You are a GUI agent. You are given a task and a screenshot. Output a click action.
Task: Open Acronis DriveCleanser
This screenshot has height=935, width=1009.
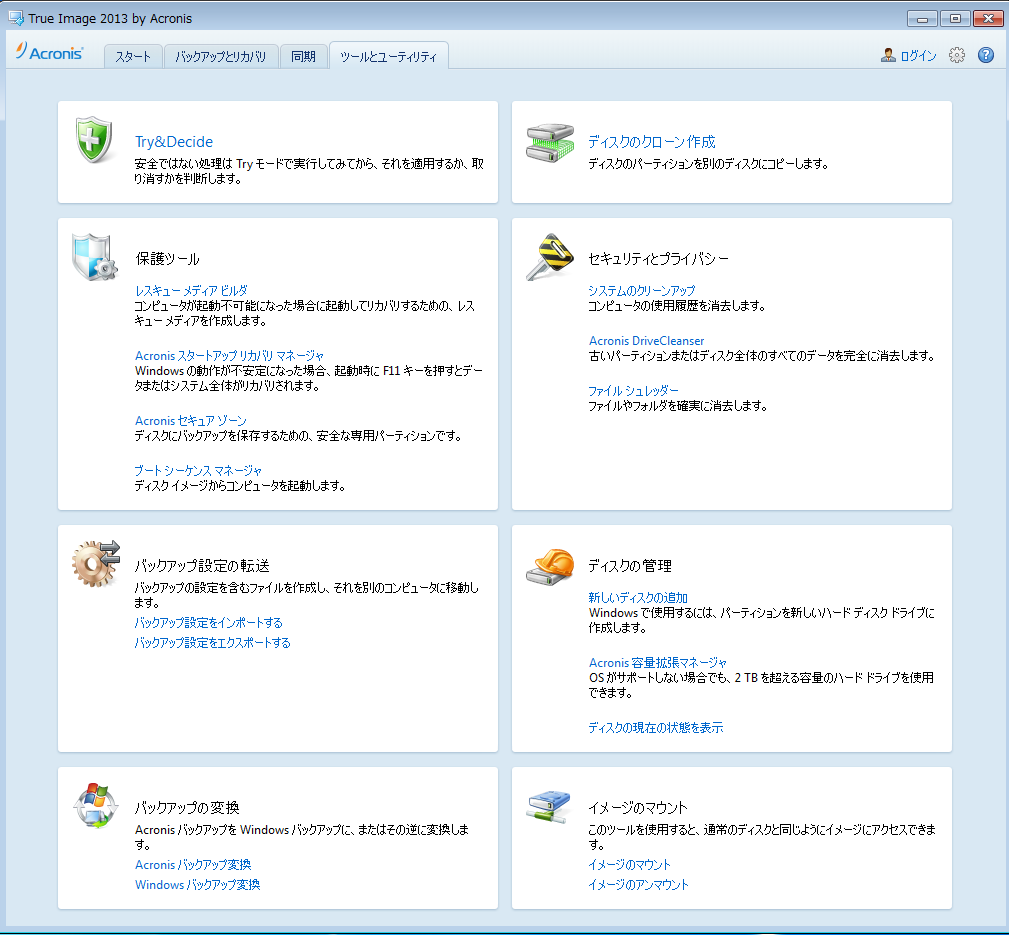pyautogui.click(x=646, y=340)
